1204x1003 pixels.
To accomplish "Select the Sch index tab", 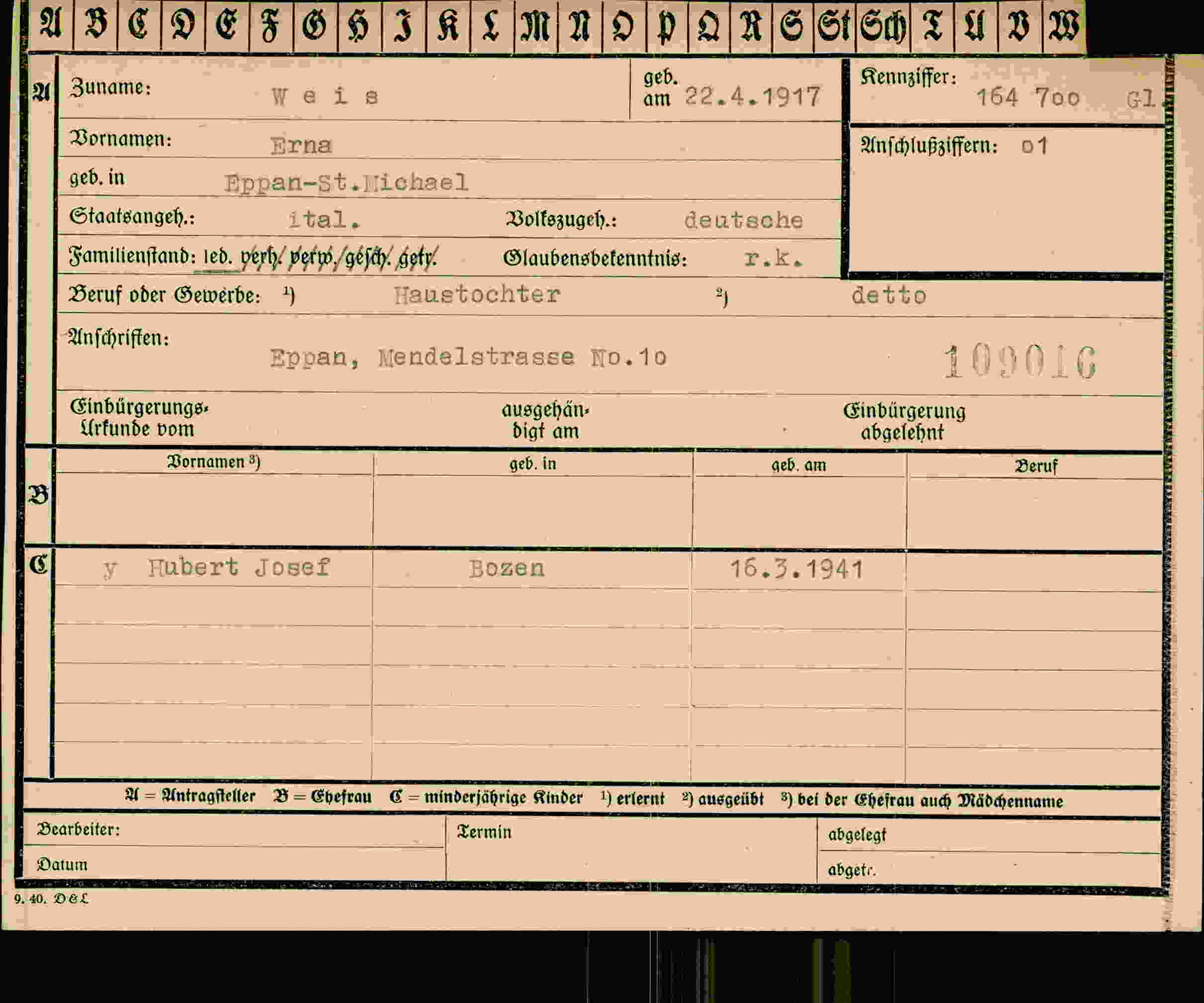I will point(883,25).
